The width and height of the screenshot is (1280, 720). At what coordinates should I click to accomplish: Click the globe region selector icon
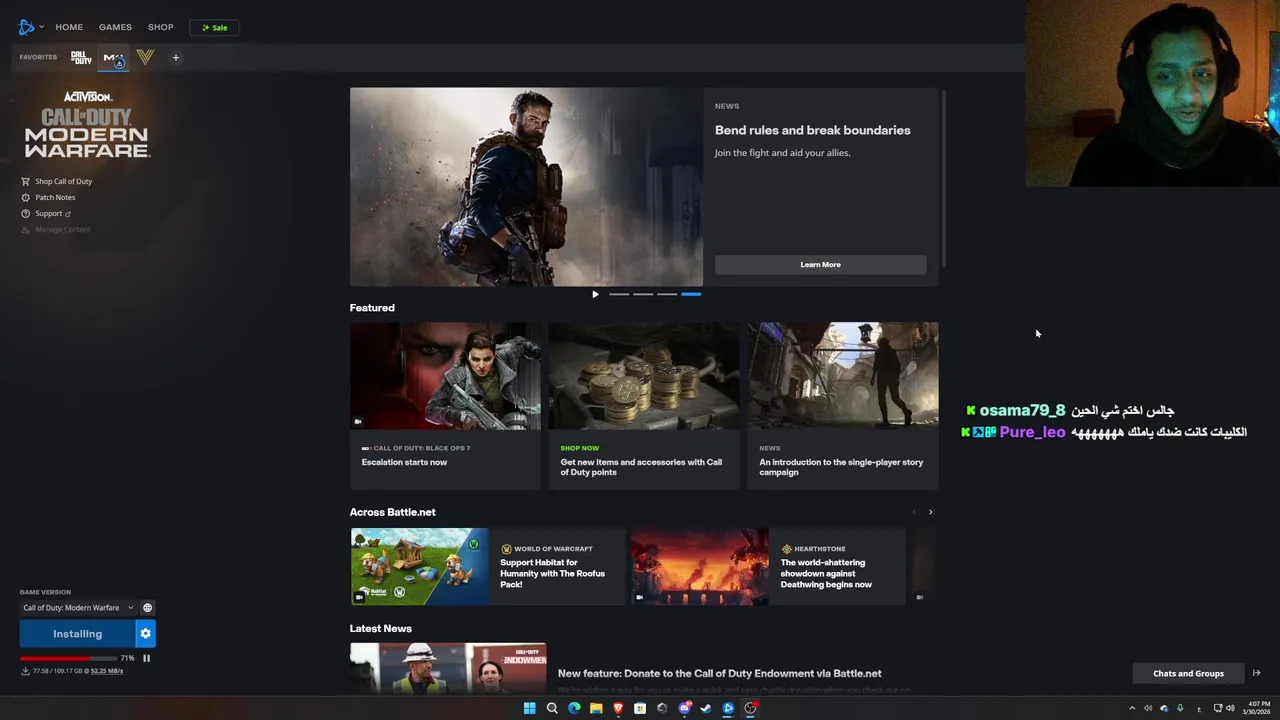coord(148,608)
